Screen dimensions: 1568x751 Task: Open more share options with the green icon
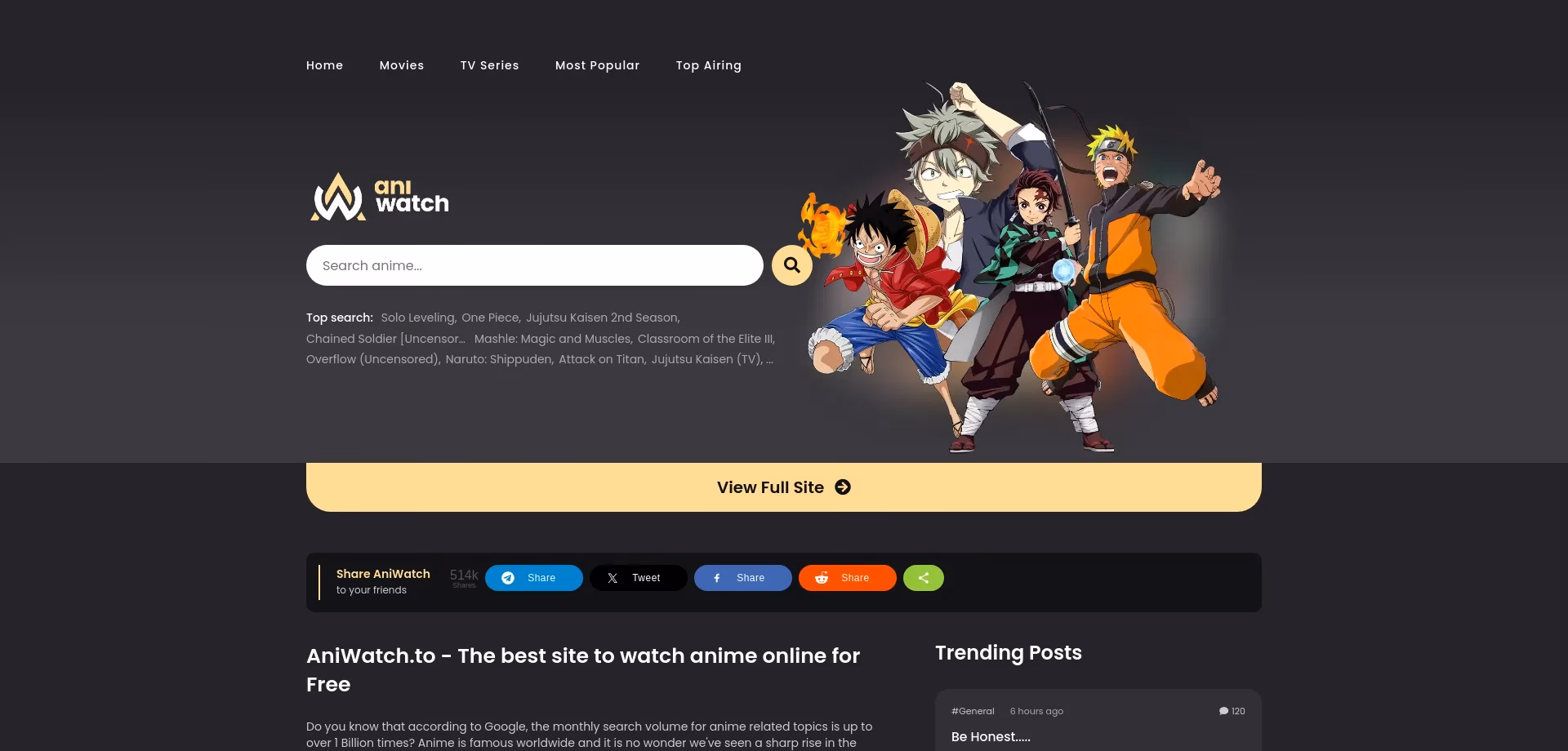(923, 578)
